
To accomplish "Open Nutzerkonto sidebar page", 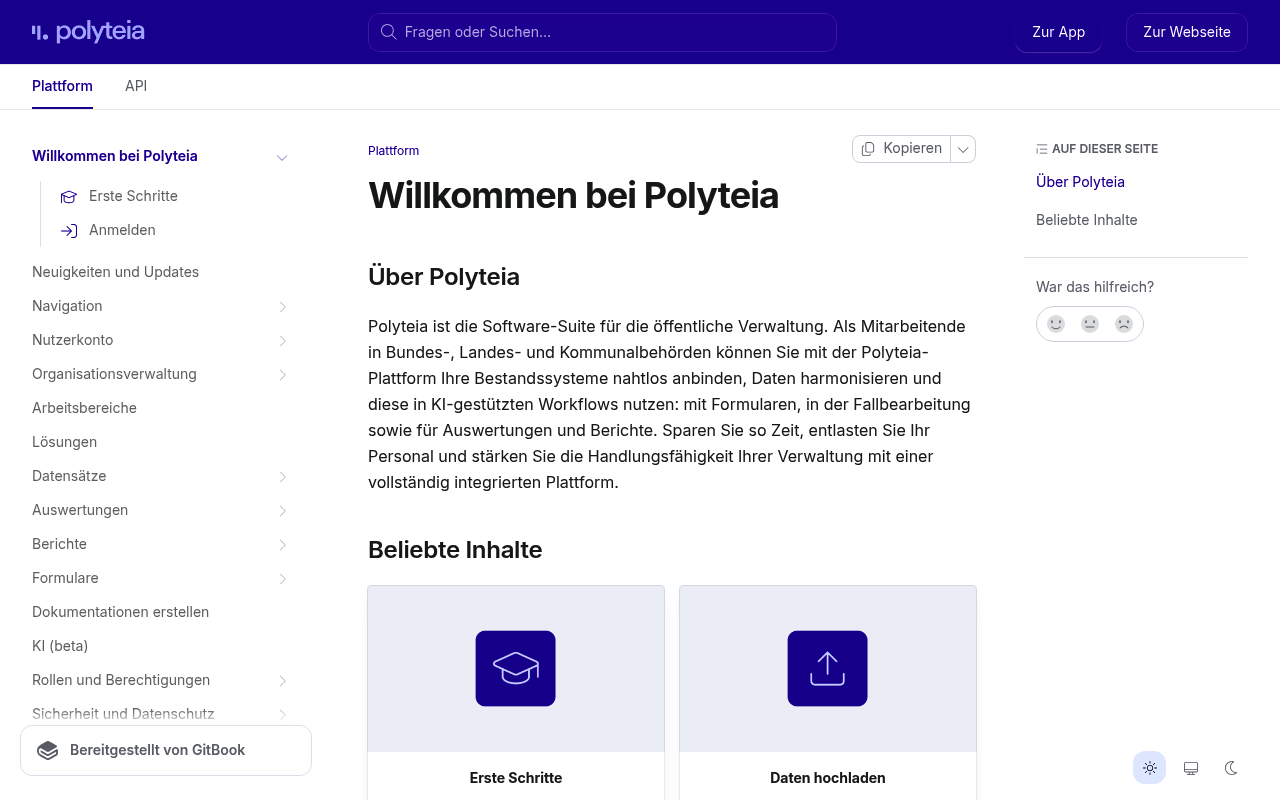I will click(72, 340).
